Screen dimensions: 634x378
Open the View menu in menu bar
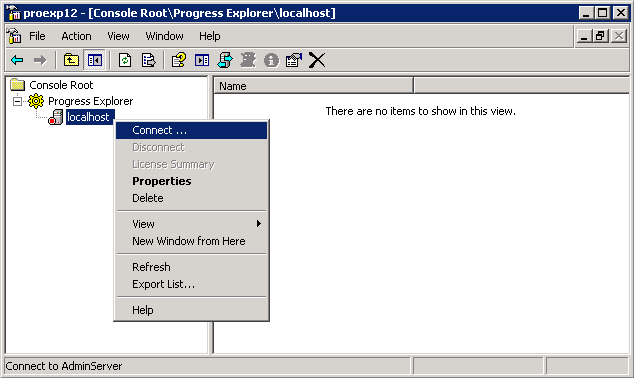click(118, 36)
